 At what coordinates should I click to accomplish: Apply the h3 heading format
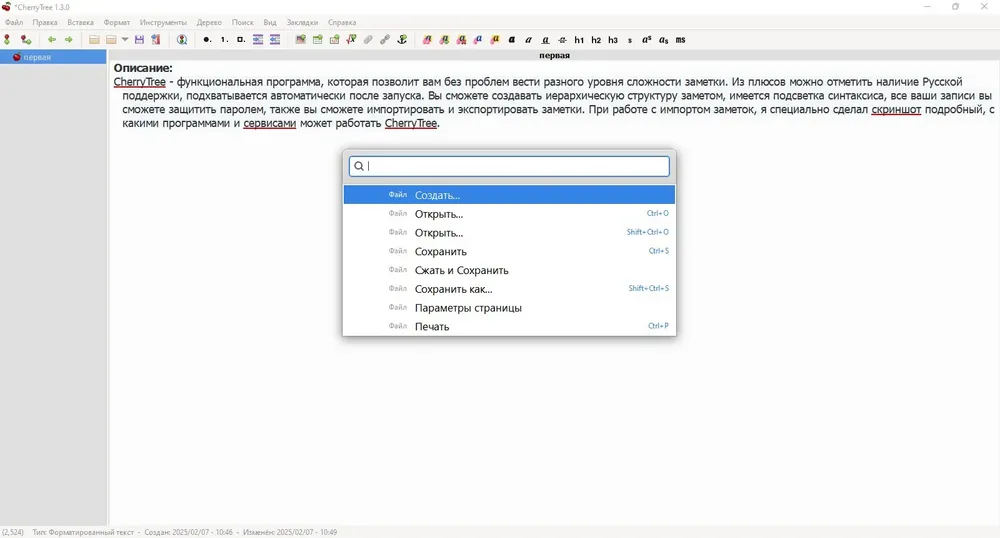(x=613, y=40)
